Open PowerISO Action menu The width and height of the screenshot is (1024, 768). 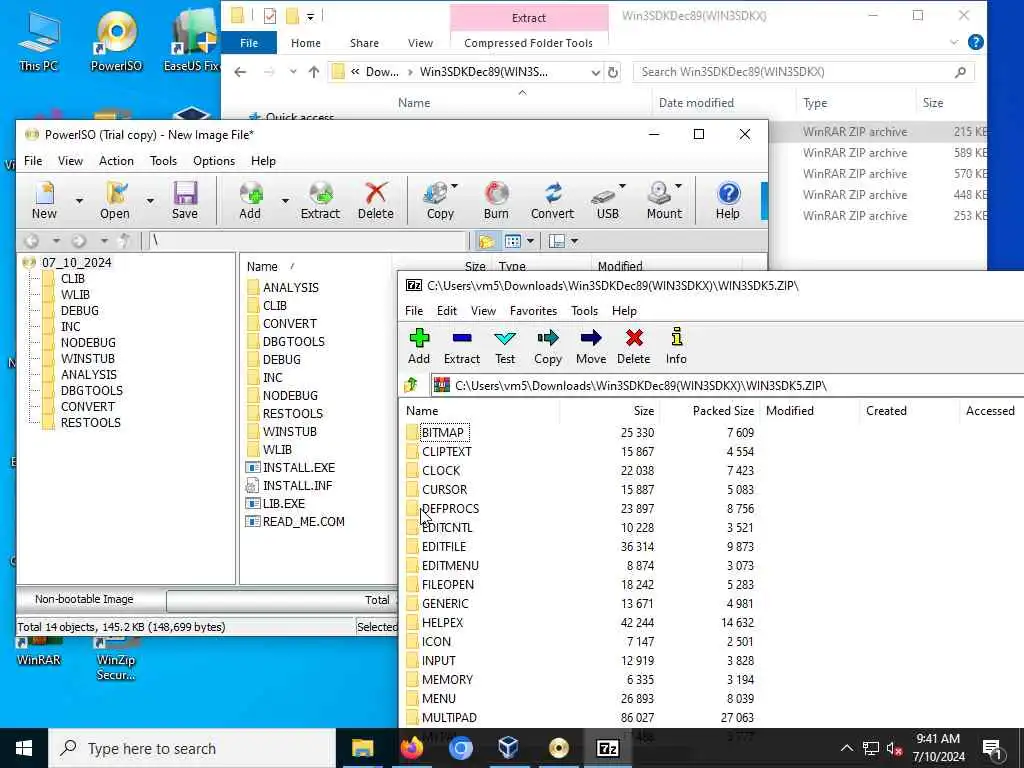[x=116, y=161]
